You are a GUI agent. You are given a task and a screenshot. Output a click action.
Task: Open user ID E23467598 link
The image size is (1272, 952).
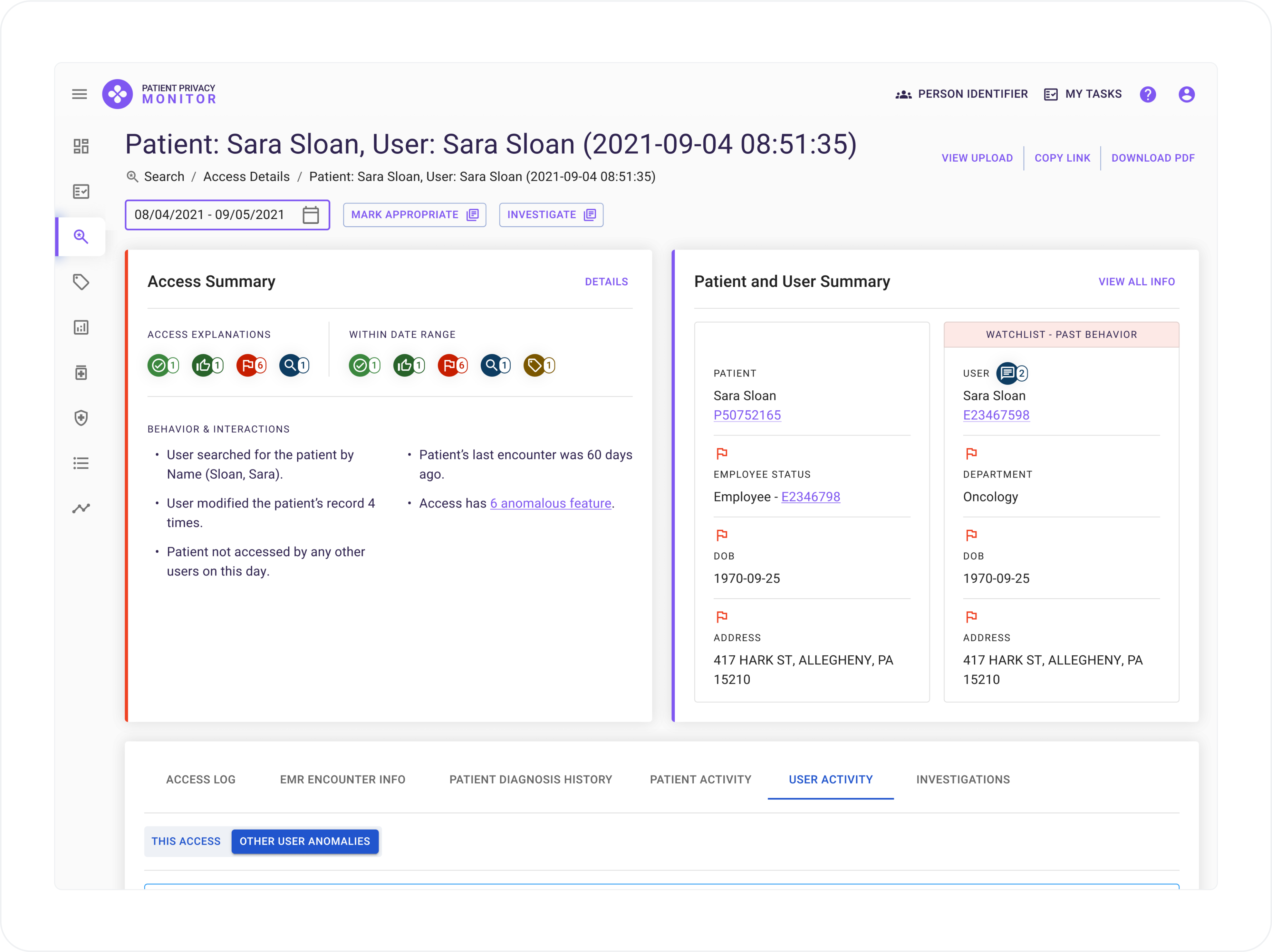tap(996, 415)
